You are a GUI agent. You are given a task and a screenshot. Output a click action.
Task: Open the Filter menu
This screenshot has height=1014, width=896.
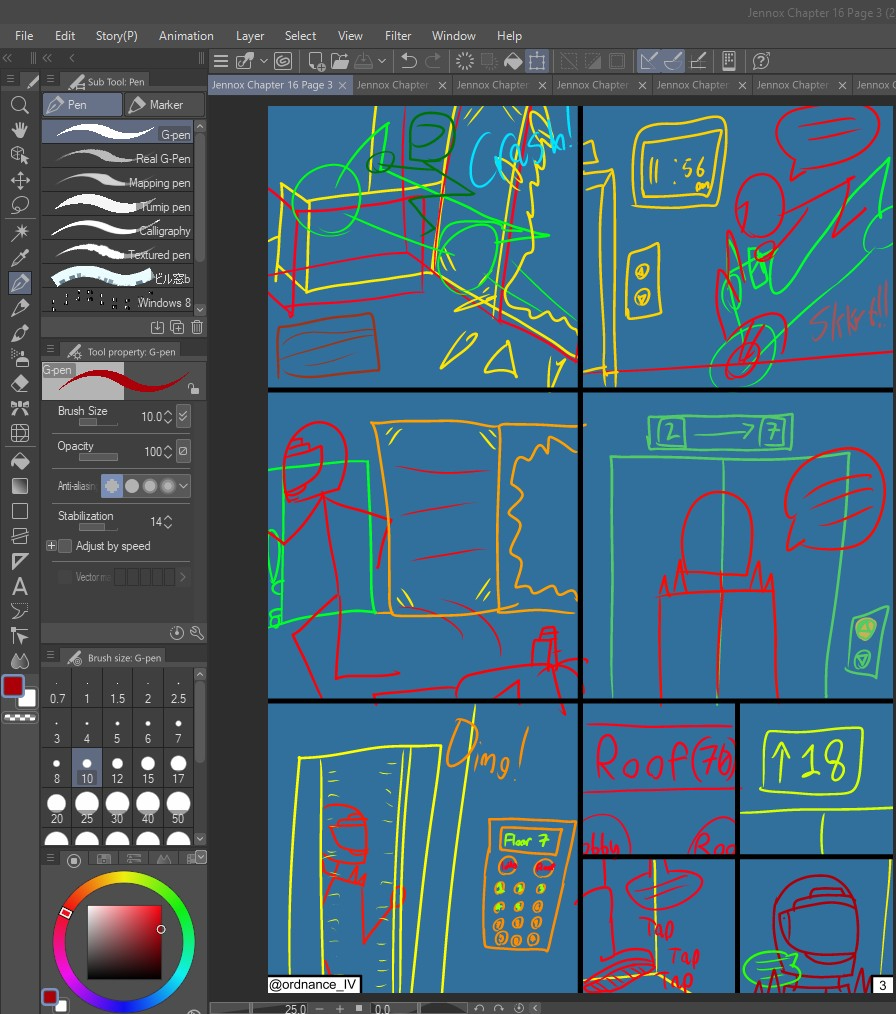coord(398,35)
